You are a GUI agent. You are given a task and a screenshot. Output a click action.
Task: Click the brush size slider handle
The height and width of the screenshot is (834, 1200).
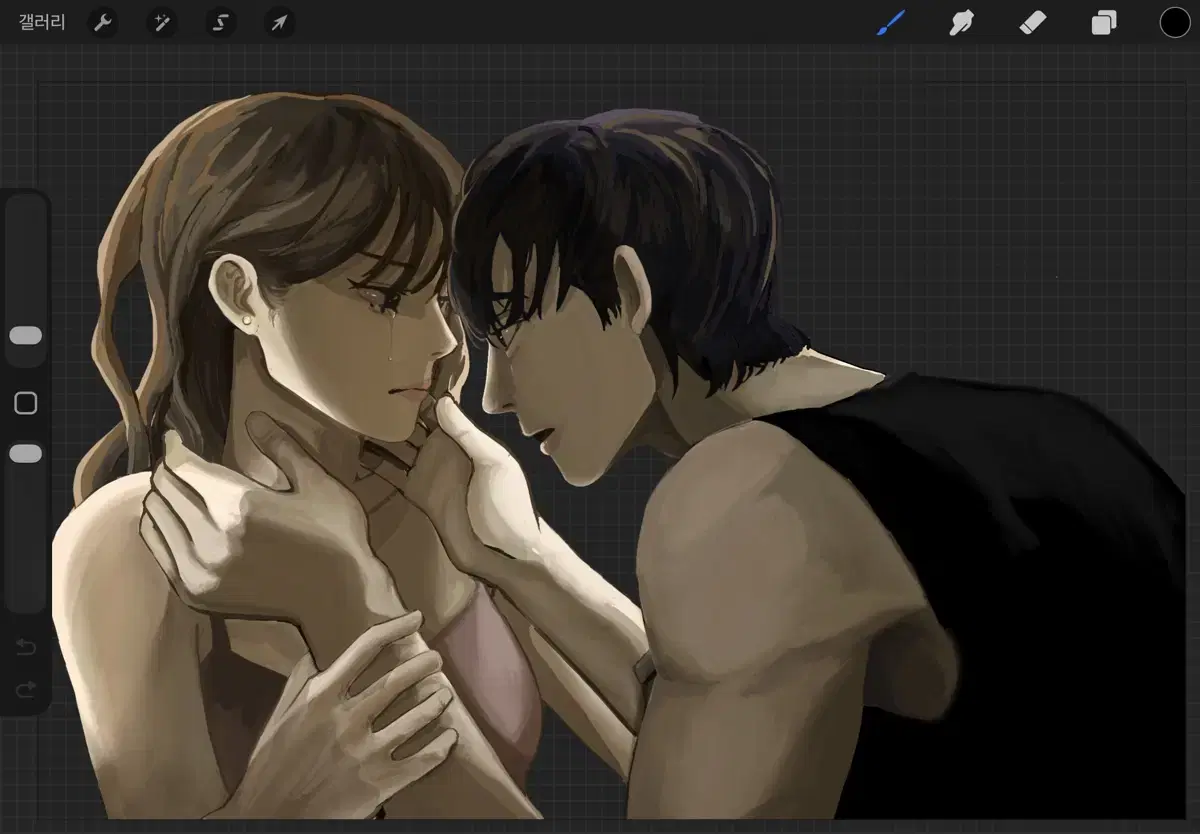click(26, 336)
